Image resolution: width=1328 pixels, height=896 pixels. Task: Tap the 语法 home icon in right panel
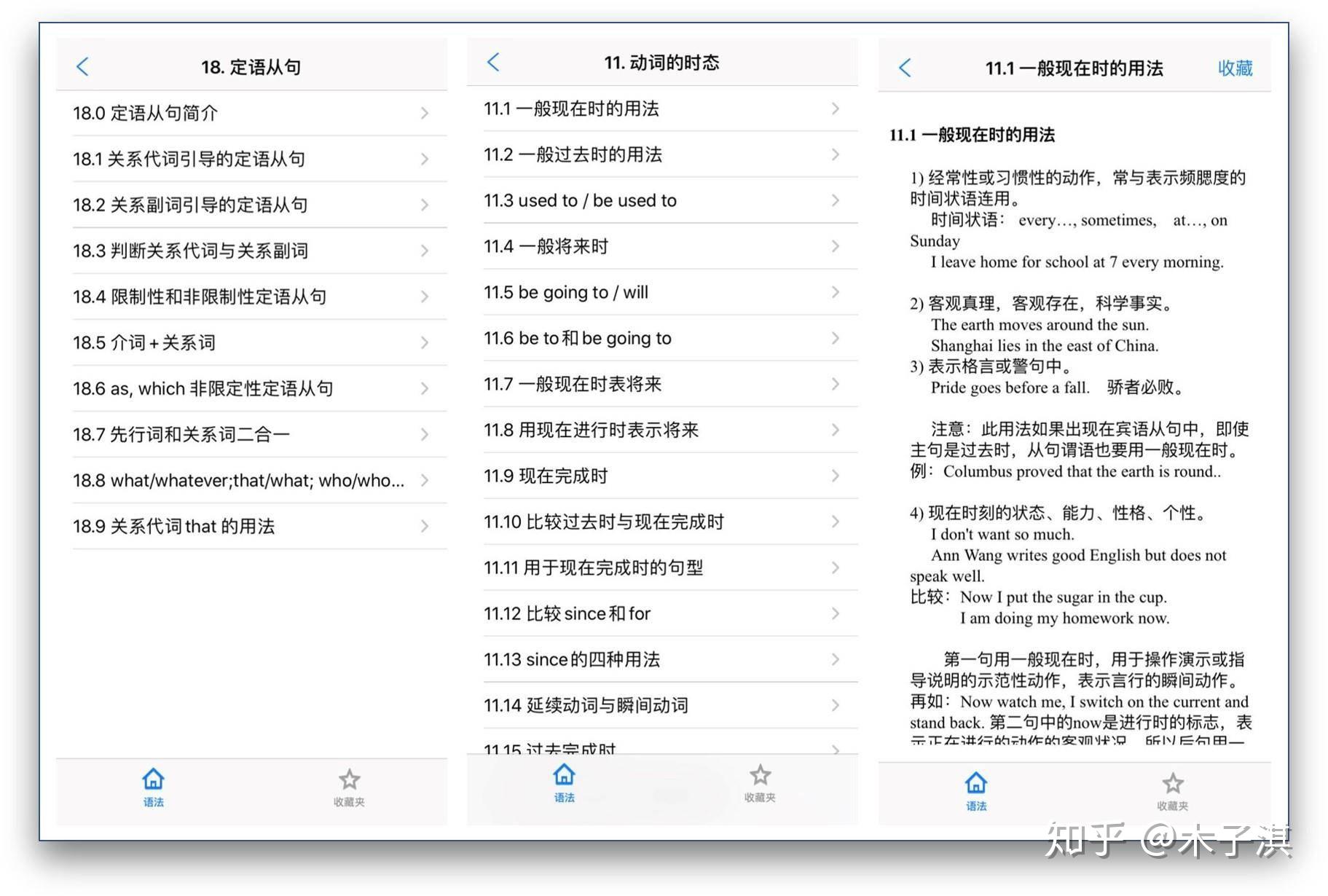[976, 792]
